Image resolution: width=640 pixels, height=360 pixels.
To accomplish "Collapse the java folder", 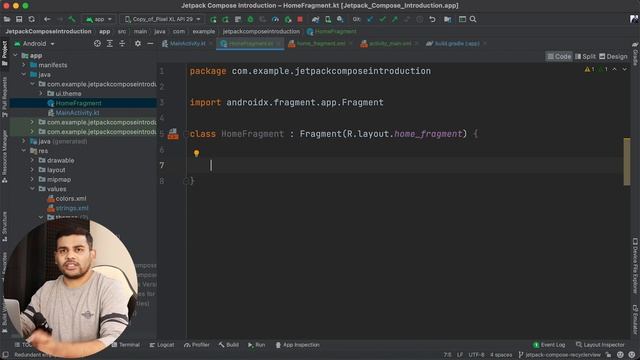I will pyautogui.click(x=24, y=74).
